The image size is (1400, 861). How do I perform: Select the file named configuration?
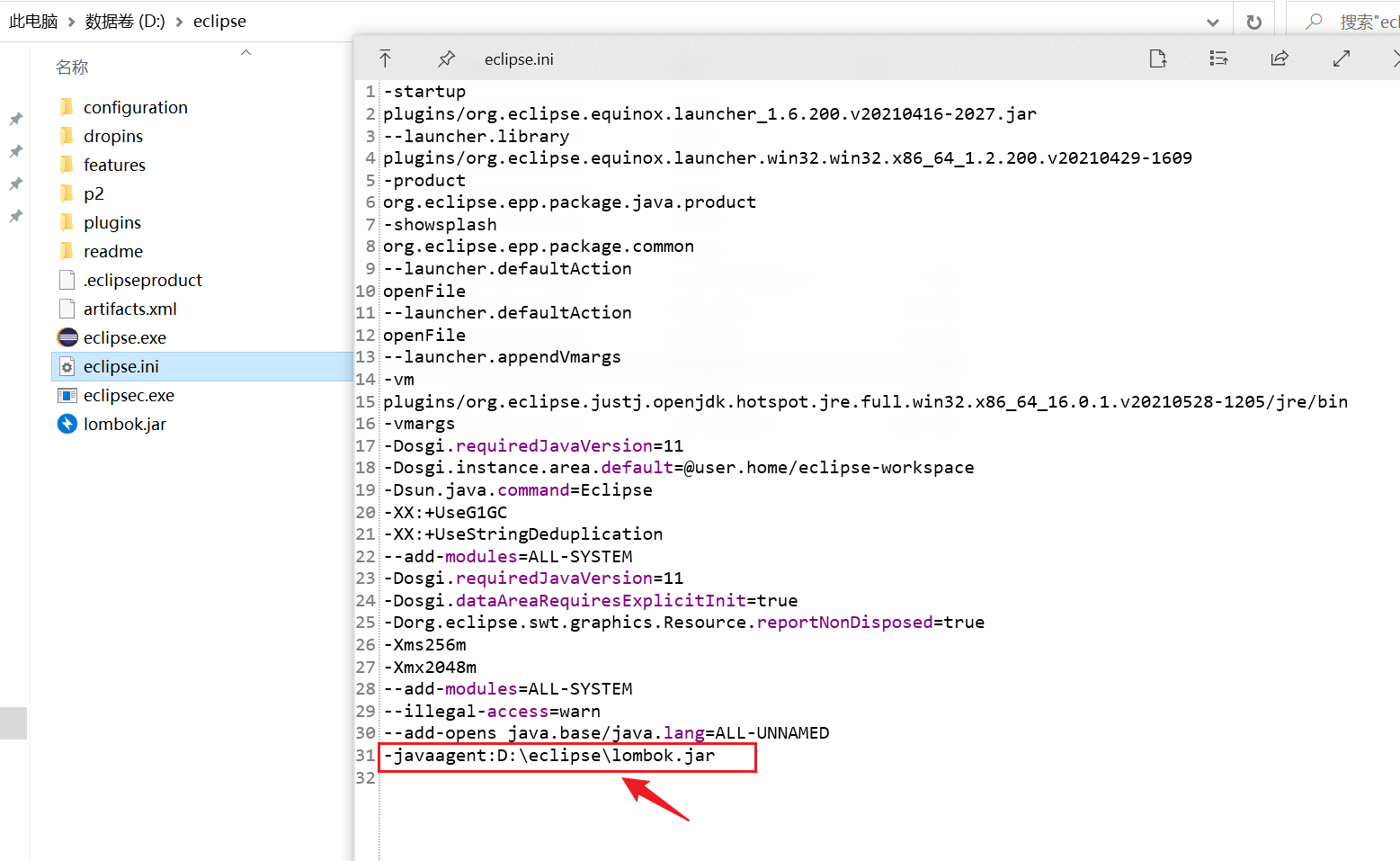136,107
